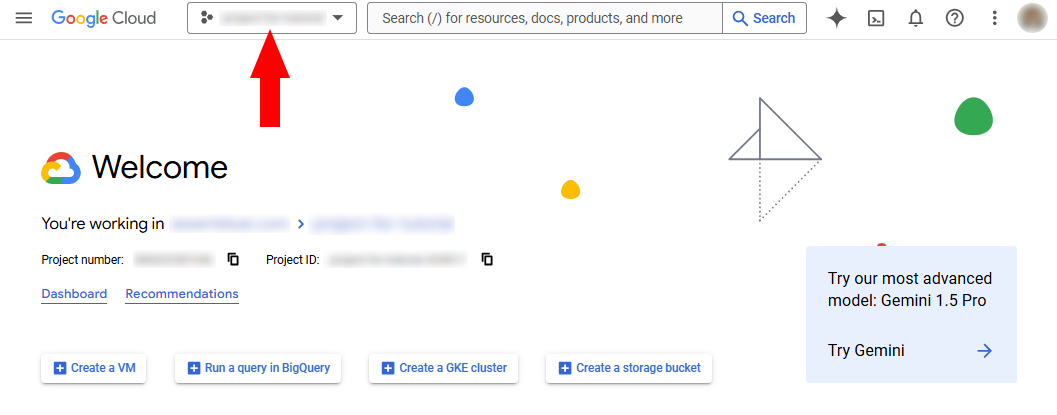This screenshot has height=415, width=1057.
Task: Open the user account avatar
Action: click(x=1033, y=18)
